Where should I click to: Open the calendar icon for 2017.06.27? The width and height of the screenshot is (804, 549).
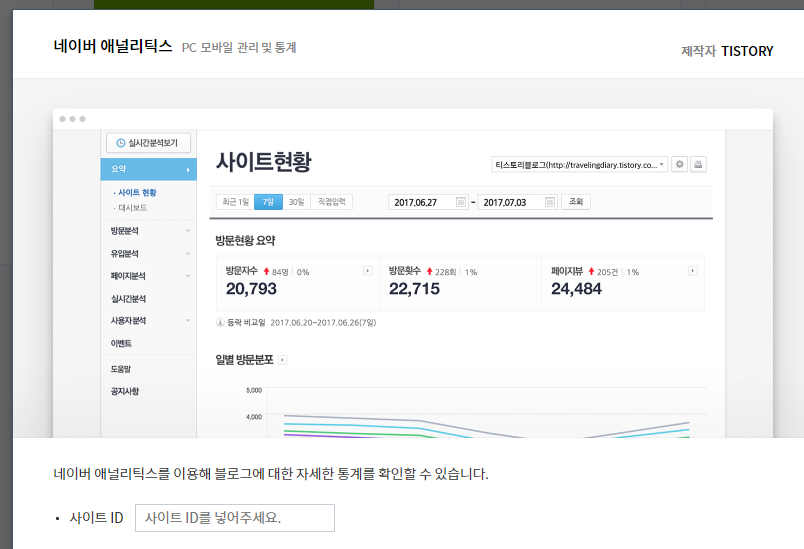[460, 202]
